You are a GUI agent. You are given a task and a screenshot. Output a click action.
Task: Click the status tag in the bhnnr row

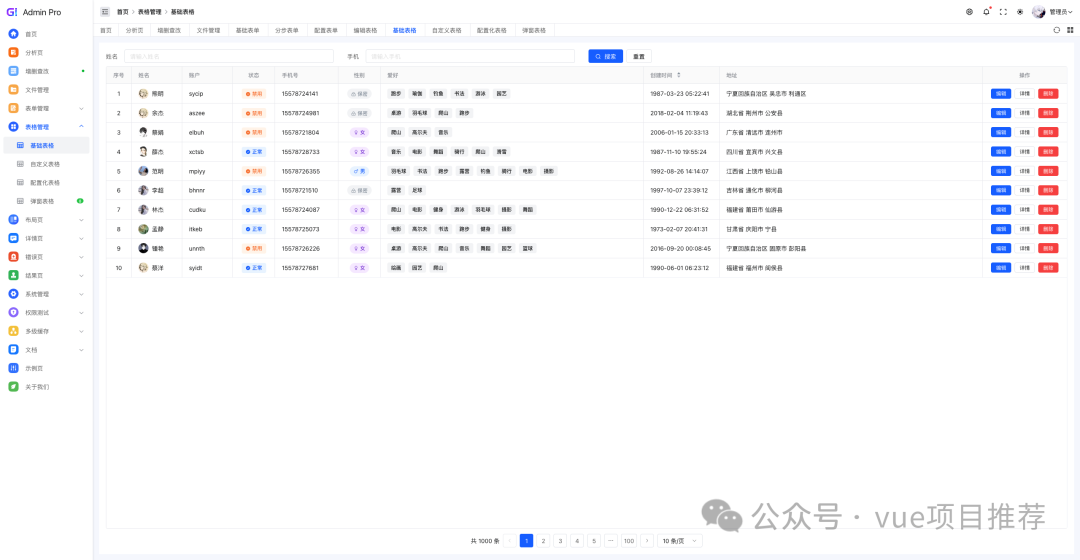[254, 190]
